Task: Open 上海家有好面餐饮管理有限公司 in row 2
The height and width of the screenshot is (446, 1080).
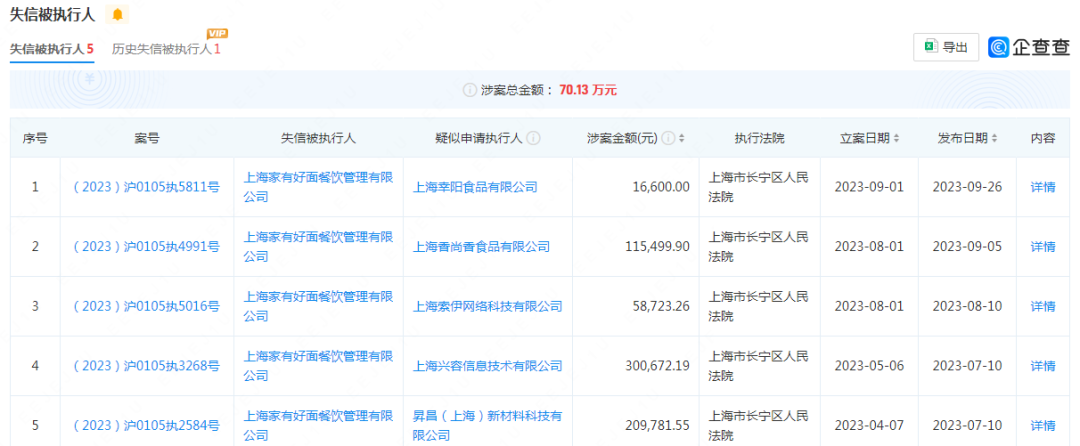Action: (318, 246)
